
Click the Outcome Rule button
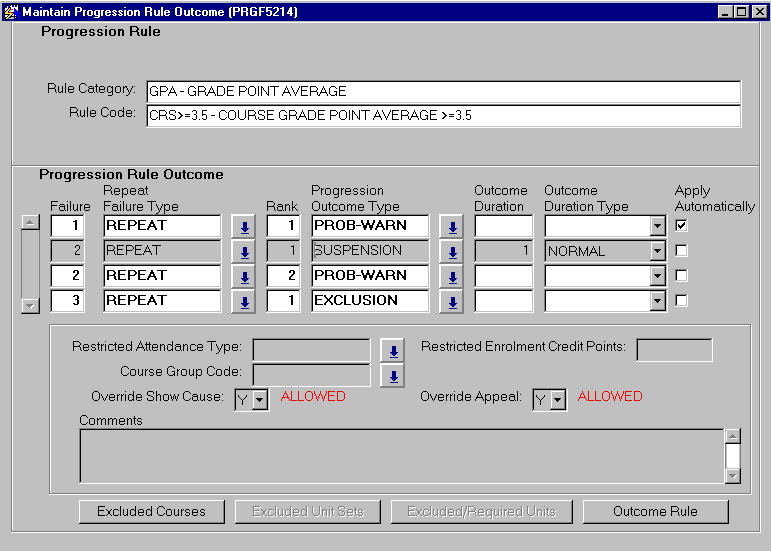tap(655, 511)
